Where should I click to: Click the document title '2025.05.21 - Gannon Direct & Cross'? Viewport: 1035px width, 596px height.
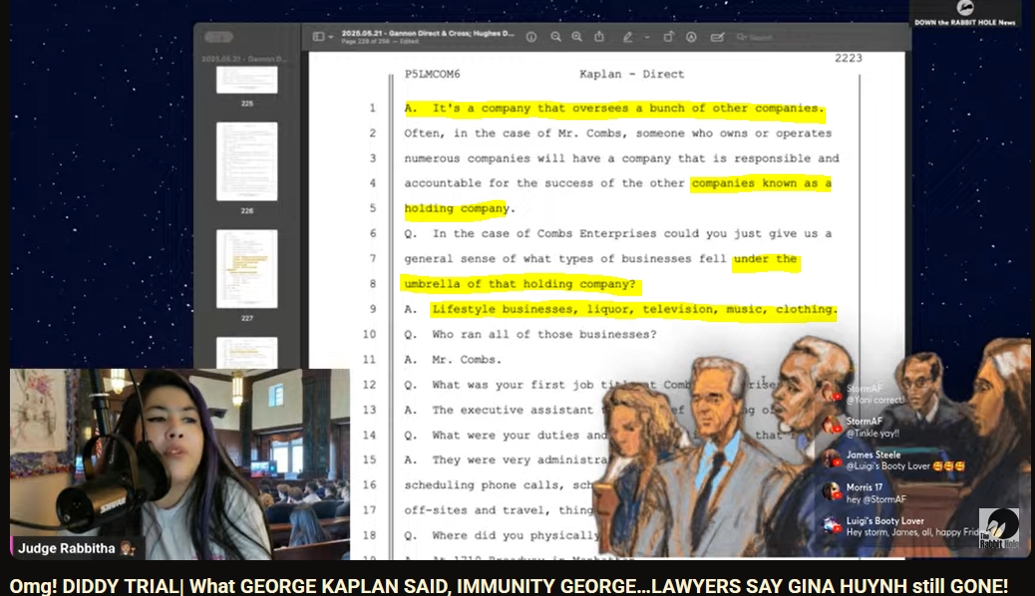click(427, 33)
